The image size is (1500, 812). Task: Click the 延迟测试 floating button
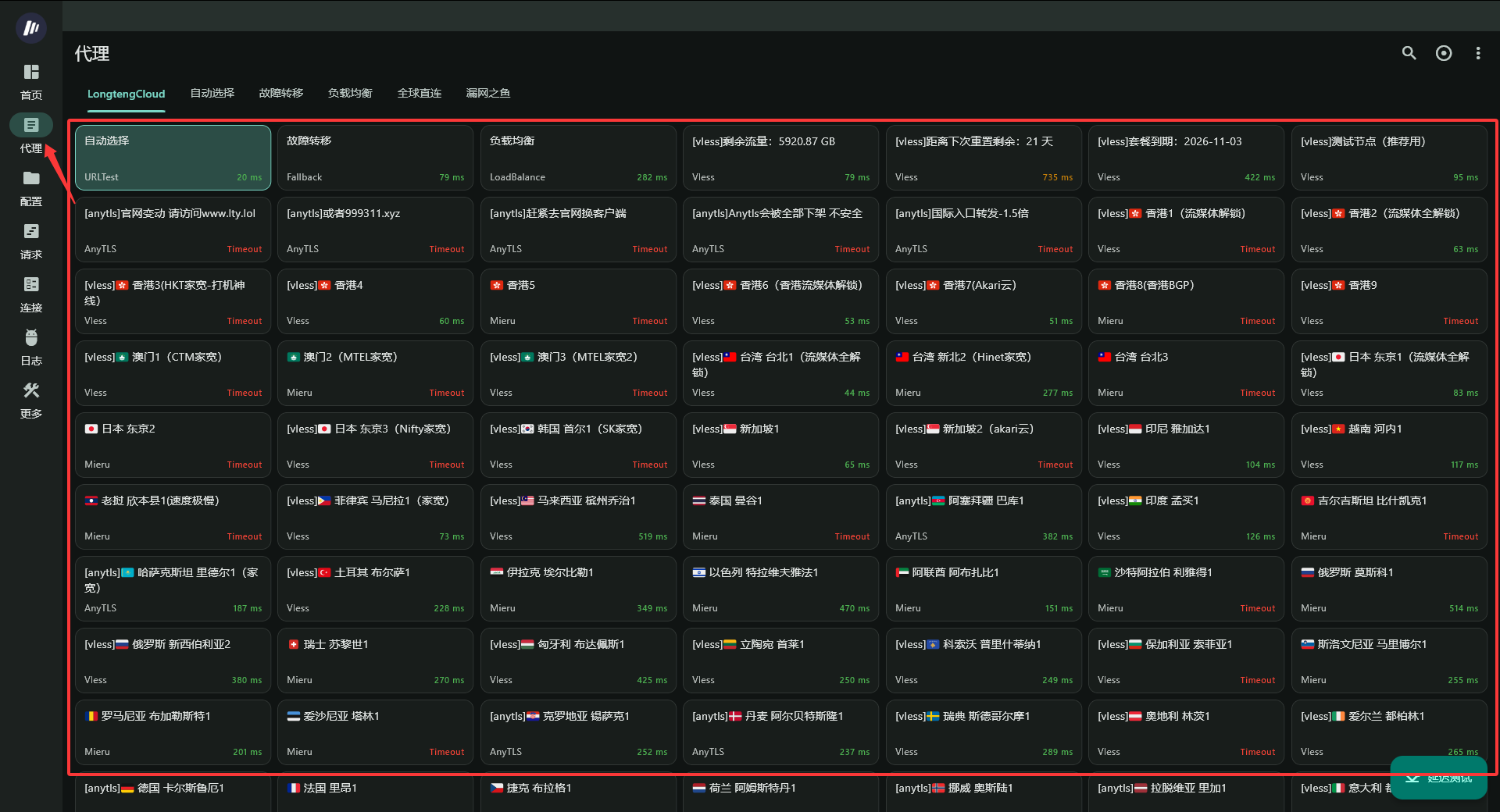(x=1438, y=778)
